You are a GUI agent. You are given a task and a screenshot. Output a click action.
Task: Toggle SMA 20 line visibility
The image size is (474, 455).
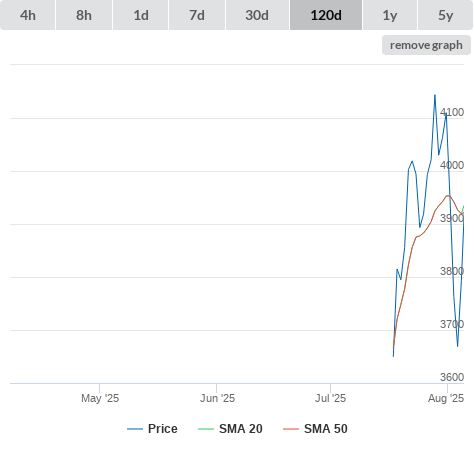pyautogui.click(x=230, y=429)
